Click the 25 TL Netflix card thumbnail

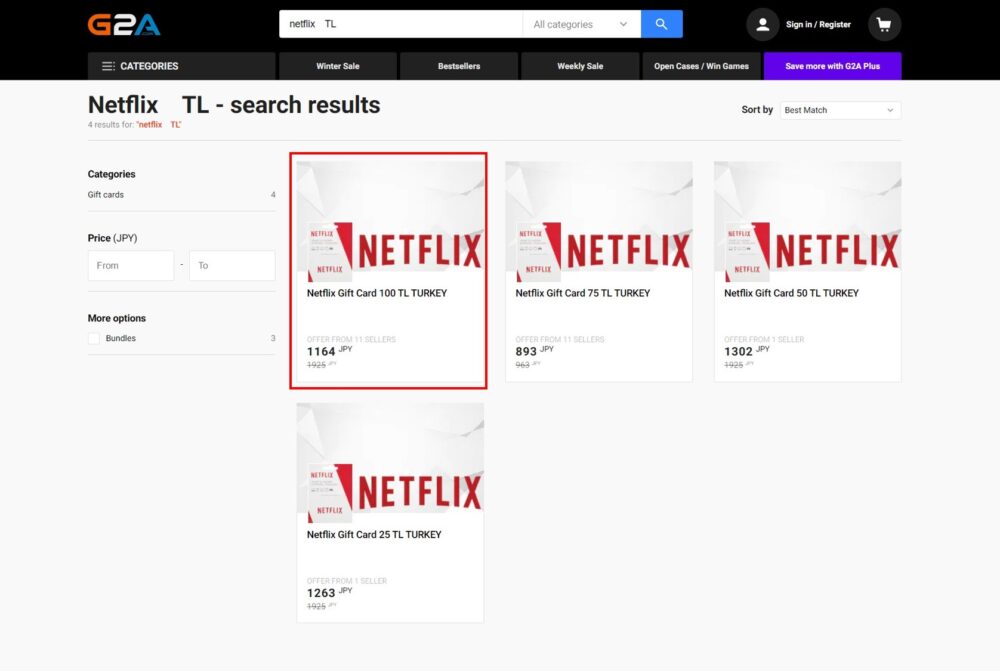click(390, 463)
